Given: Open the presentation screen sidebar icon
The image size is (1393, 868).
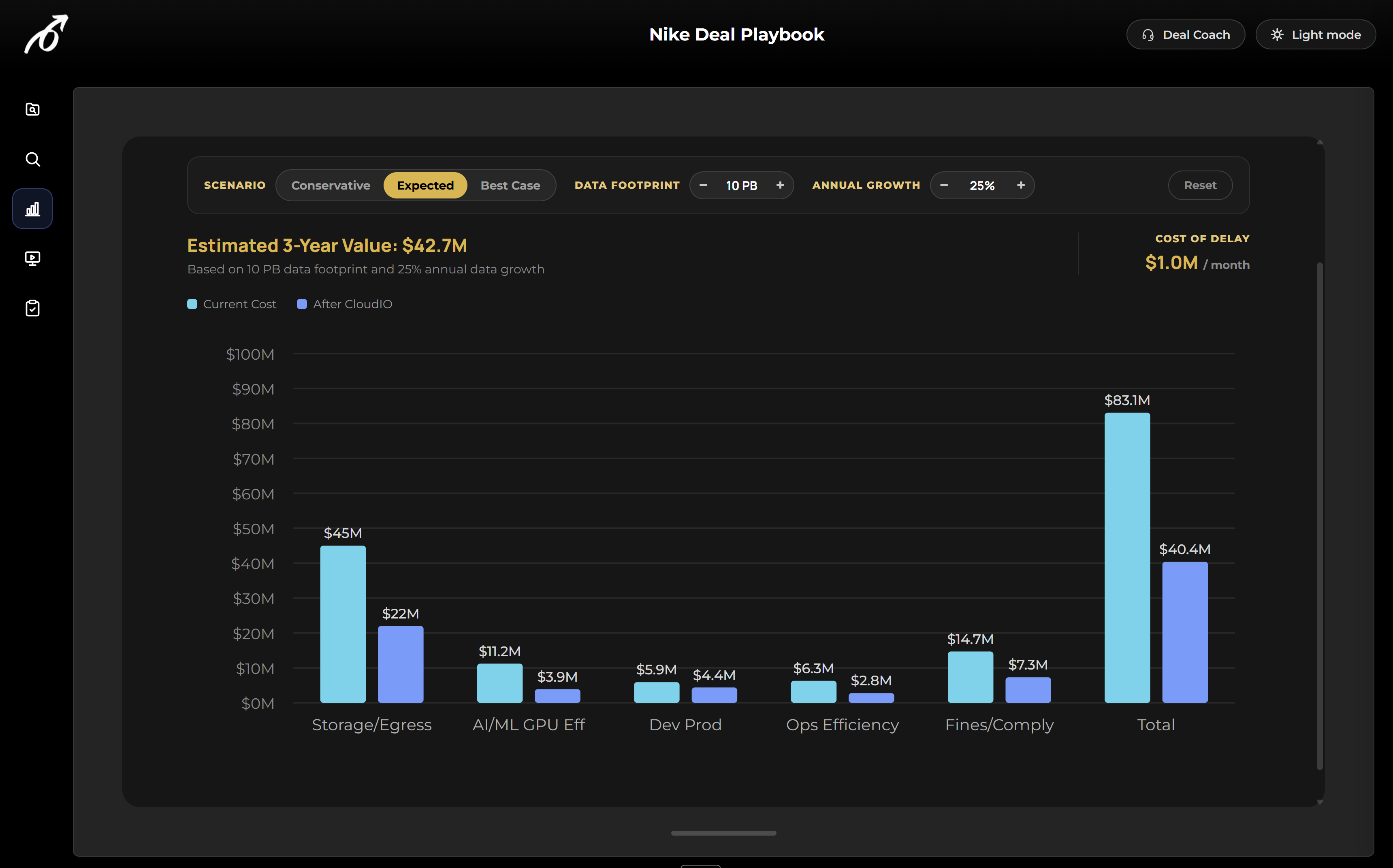Looking at the screenshot, I should point(33,258).
